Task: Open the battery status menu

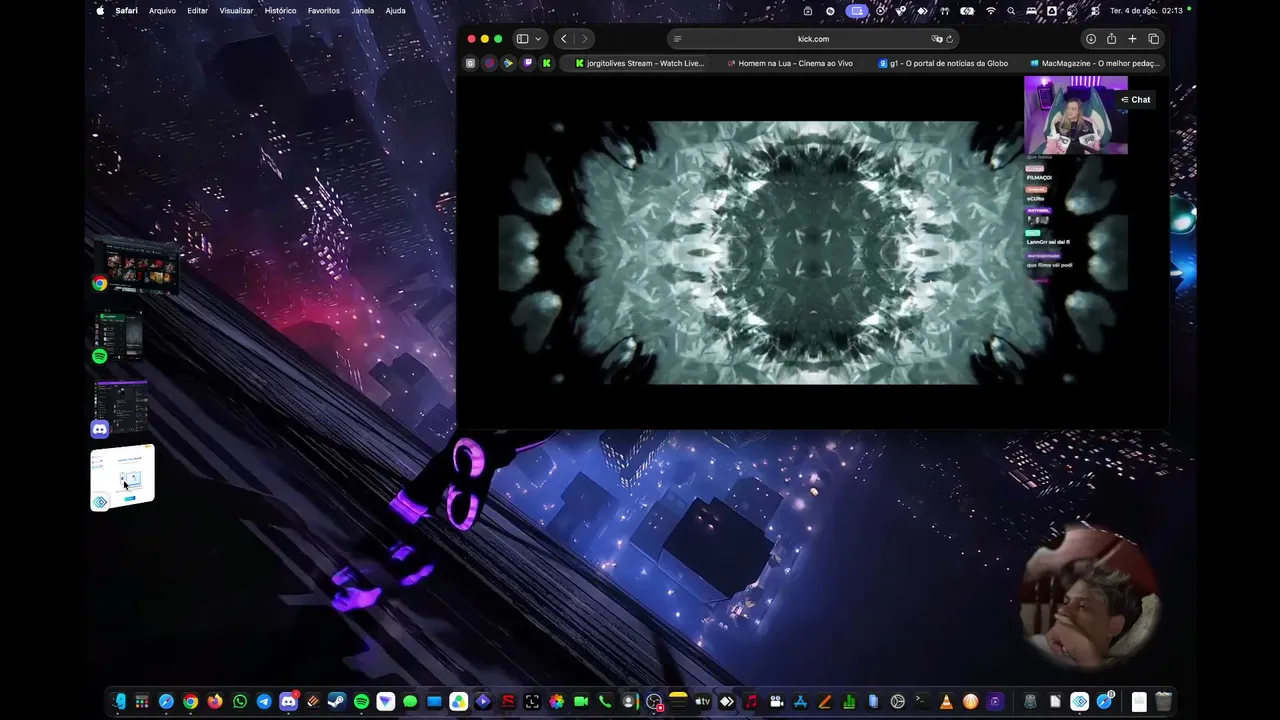Action: pos(966,11)
